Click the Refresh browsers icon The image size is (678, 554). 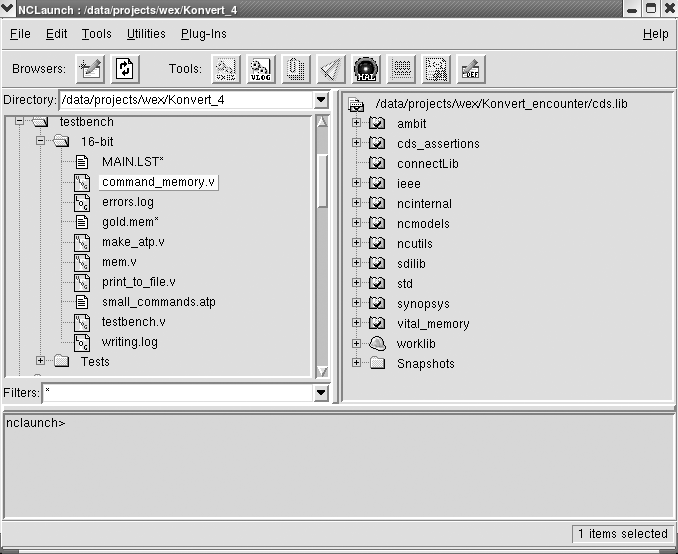tap(125, 69)
